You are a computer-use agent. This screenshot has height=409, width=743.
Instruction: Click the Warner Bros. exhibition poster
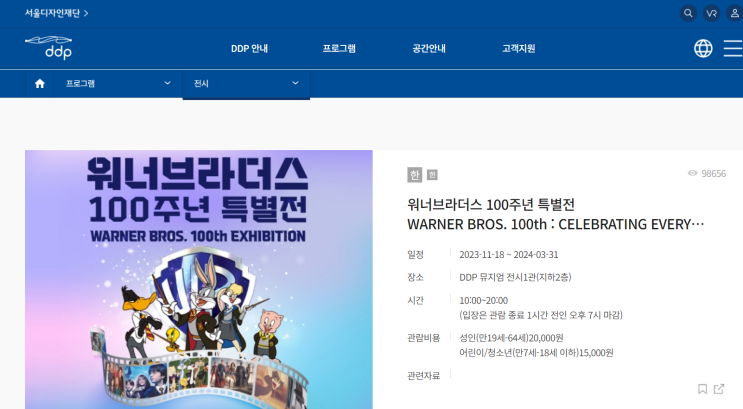[x=199, y=280]
